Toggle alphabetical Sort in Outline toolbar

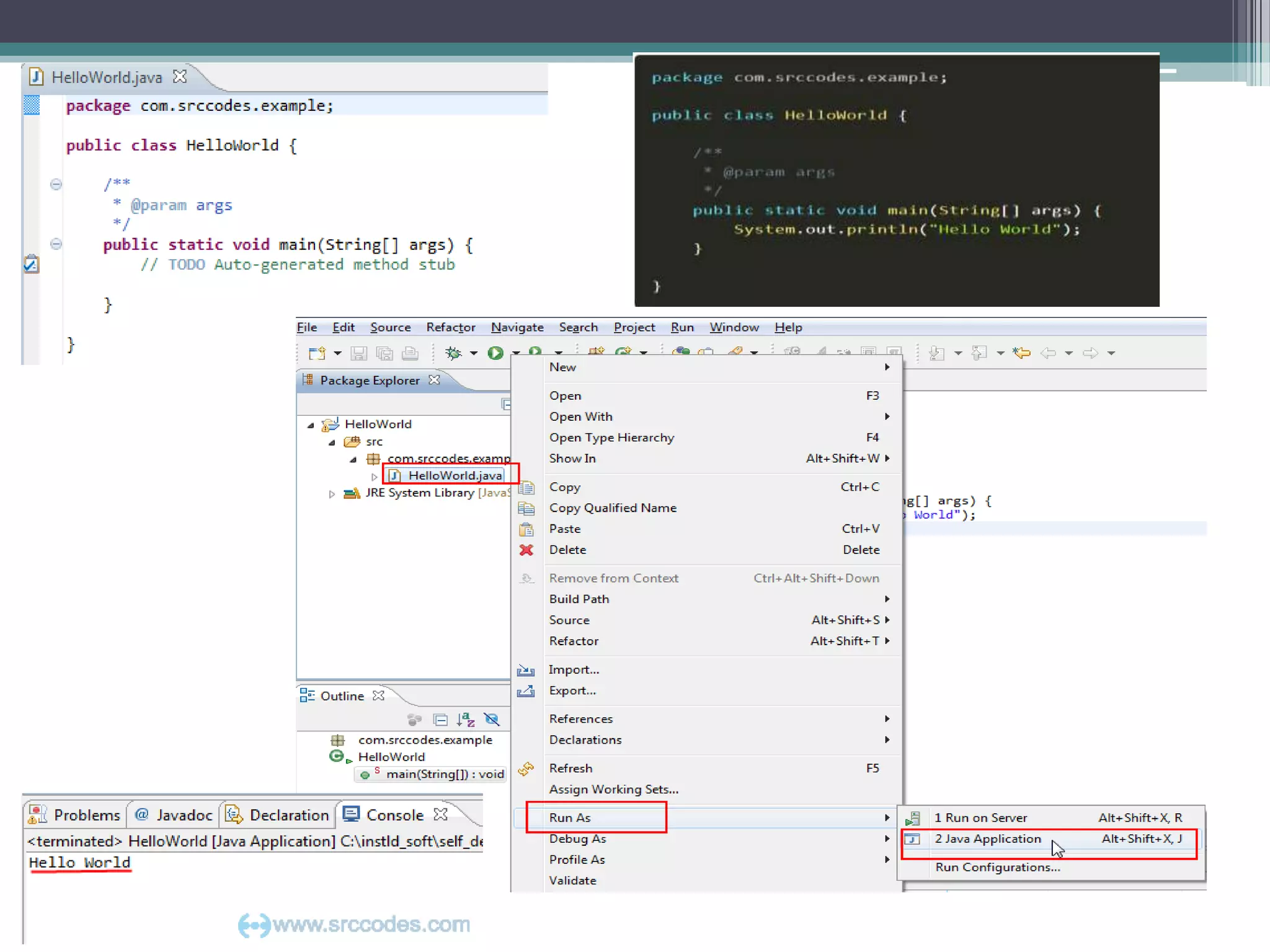click(x=465, y=720)
